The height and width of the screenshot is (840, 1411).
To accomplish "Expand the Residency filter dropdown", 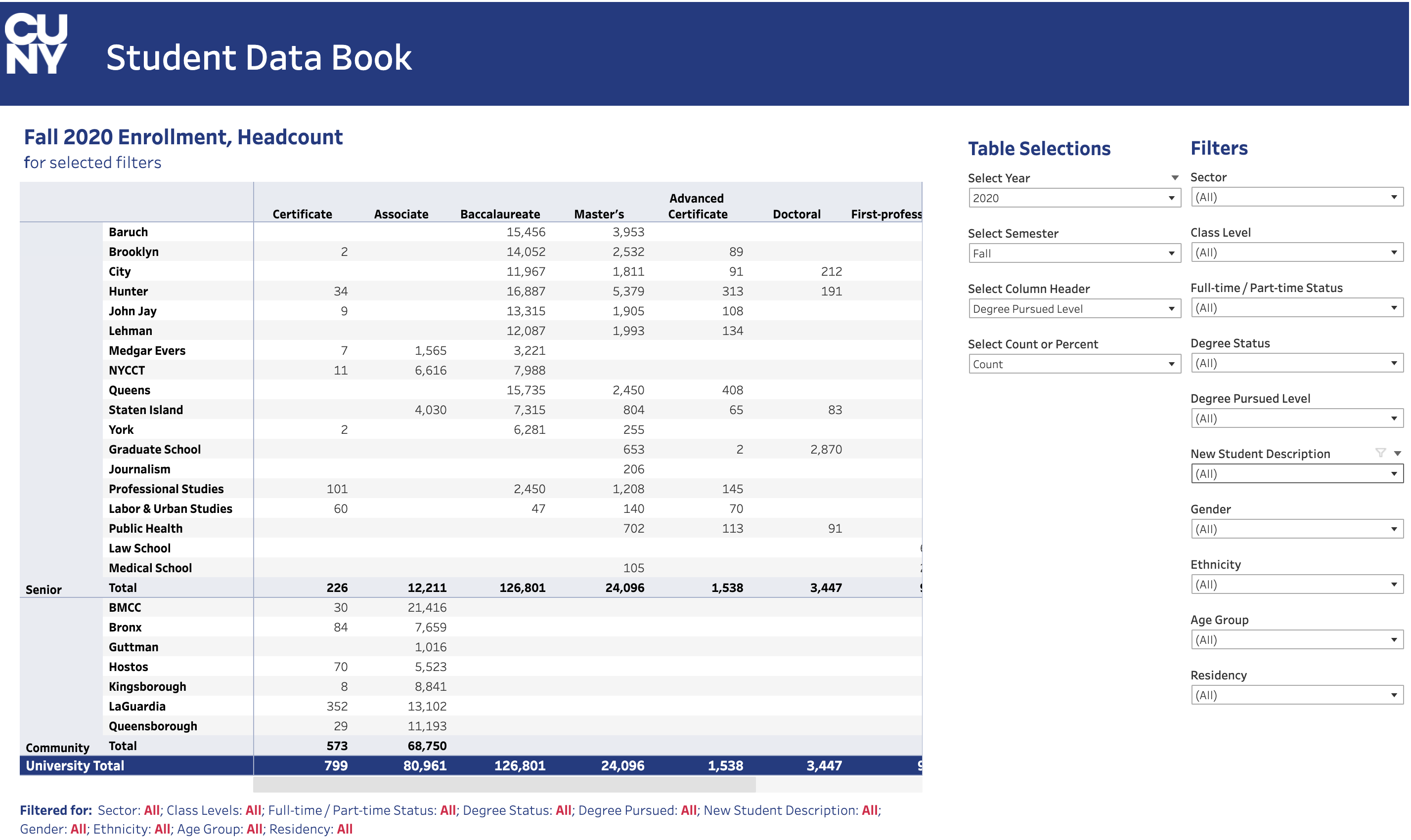I will 1297,696.
